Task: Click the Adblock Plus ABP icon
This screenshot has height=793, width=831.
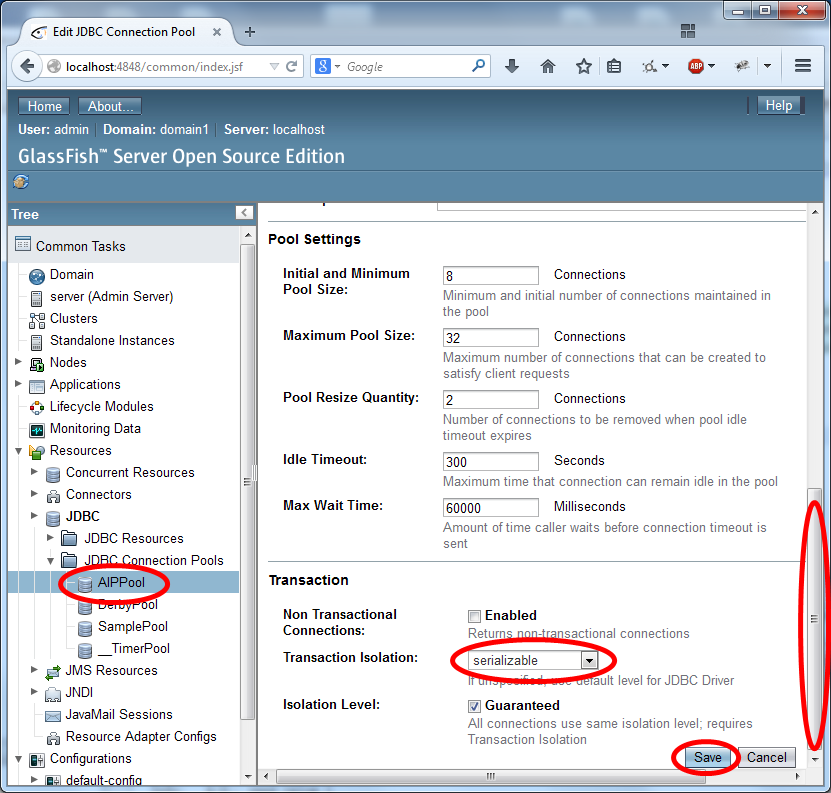Action: [695, 66]
